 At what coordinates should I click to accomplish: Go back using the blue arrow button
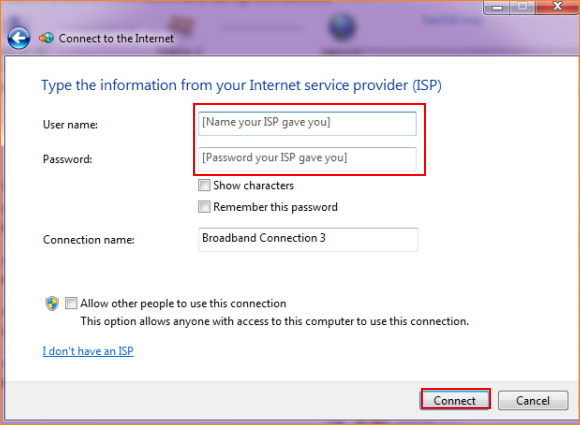[18, 38]
